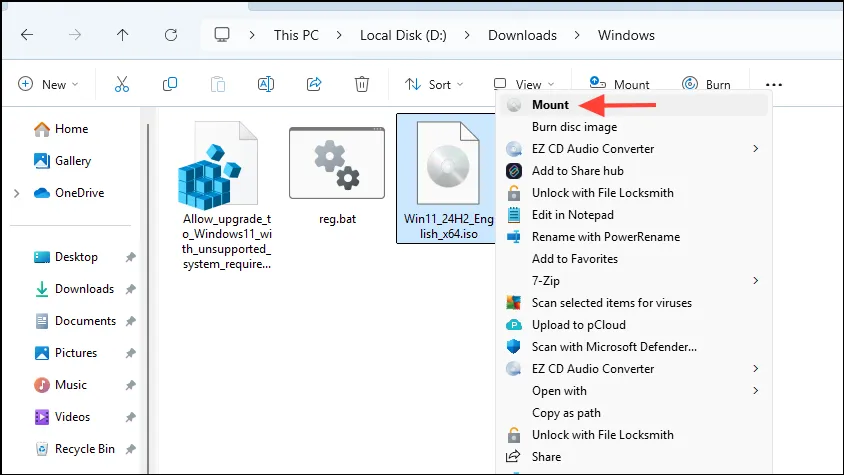The image size is (844, 475).
Task: Select Mount in the context menu
Action: (634, 105)
